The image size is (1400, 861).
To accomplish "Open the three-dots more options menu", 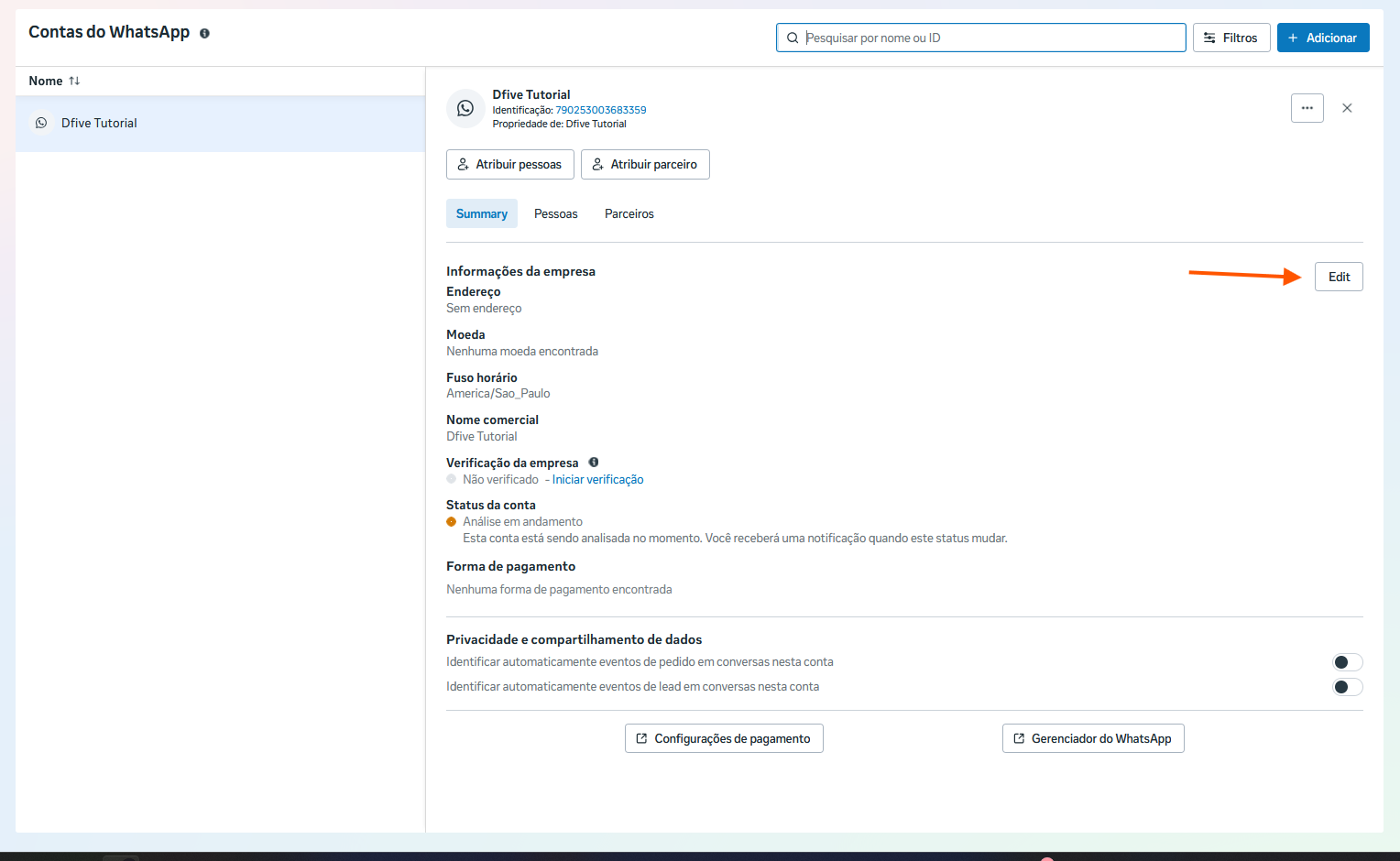I will click(x=1307, y=108).
